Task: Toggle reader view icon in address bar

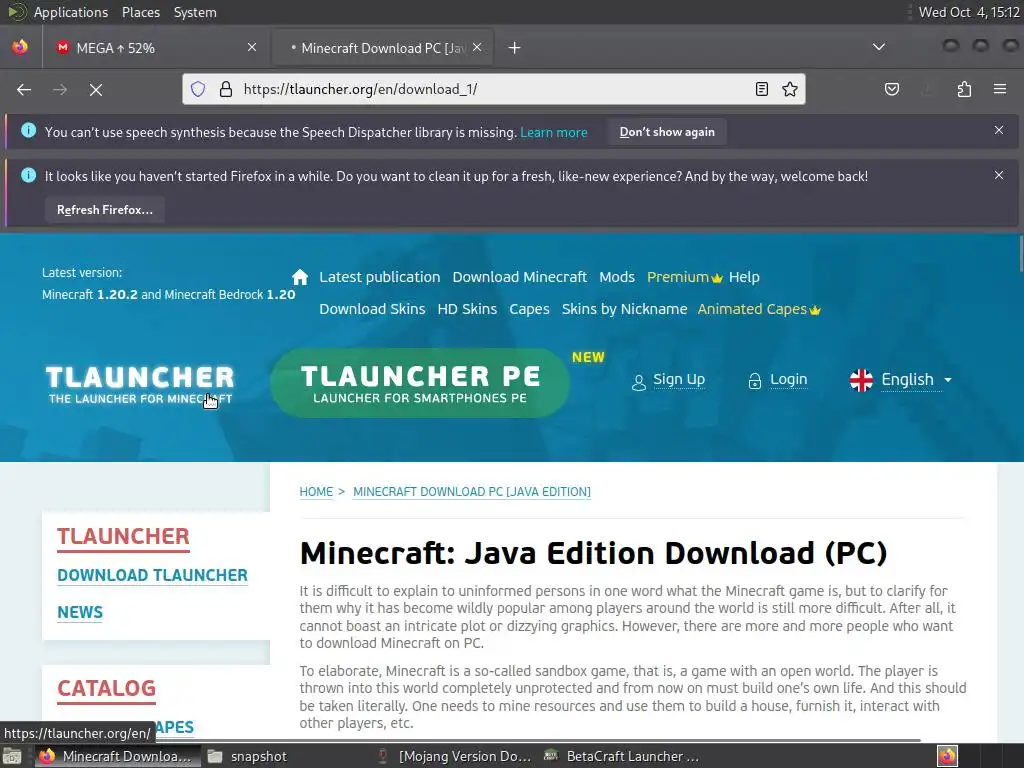Action: pos(761,89)
